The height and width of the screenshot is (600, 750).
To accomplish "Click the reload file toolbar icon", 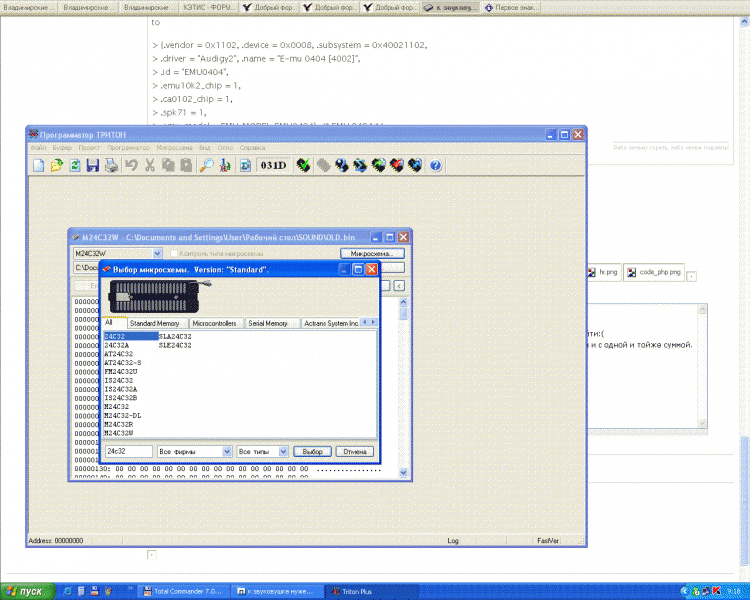I will click(x=75, y=166).
